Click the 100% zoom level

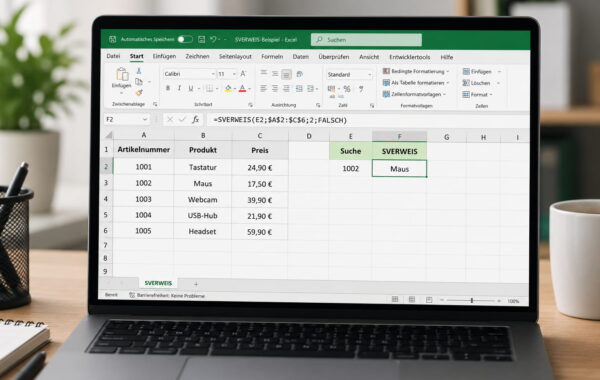click(x=513, y=301)
